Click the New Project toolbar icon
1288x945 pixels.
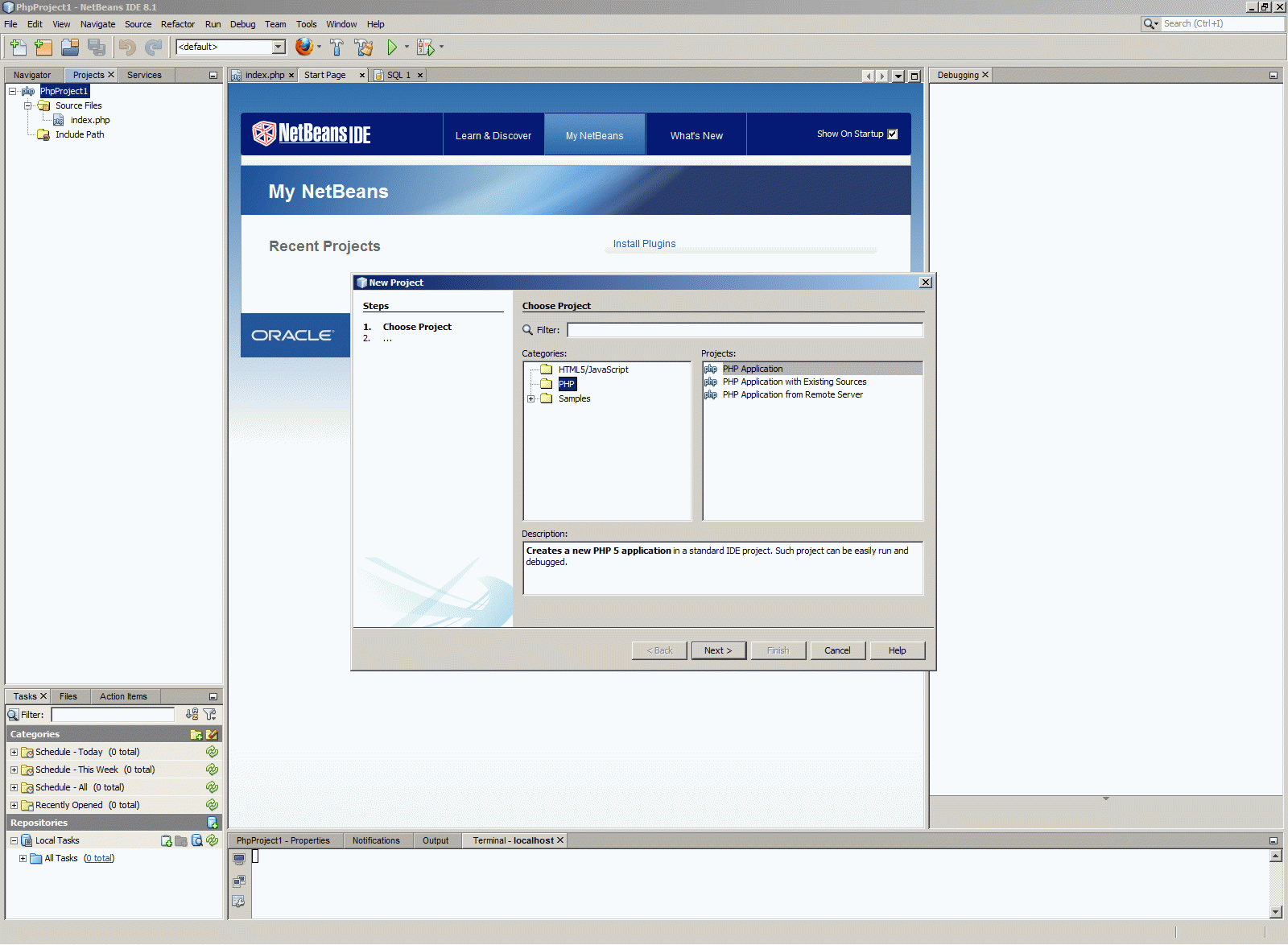pos(43,47)
